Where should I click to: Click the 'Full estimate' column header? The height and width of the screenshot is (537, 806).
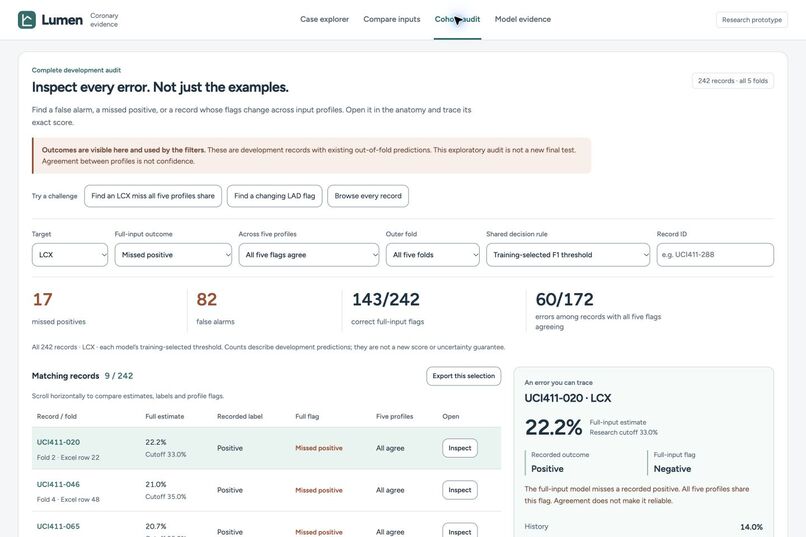tap(164, 416)
